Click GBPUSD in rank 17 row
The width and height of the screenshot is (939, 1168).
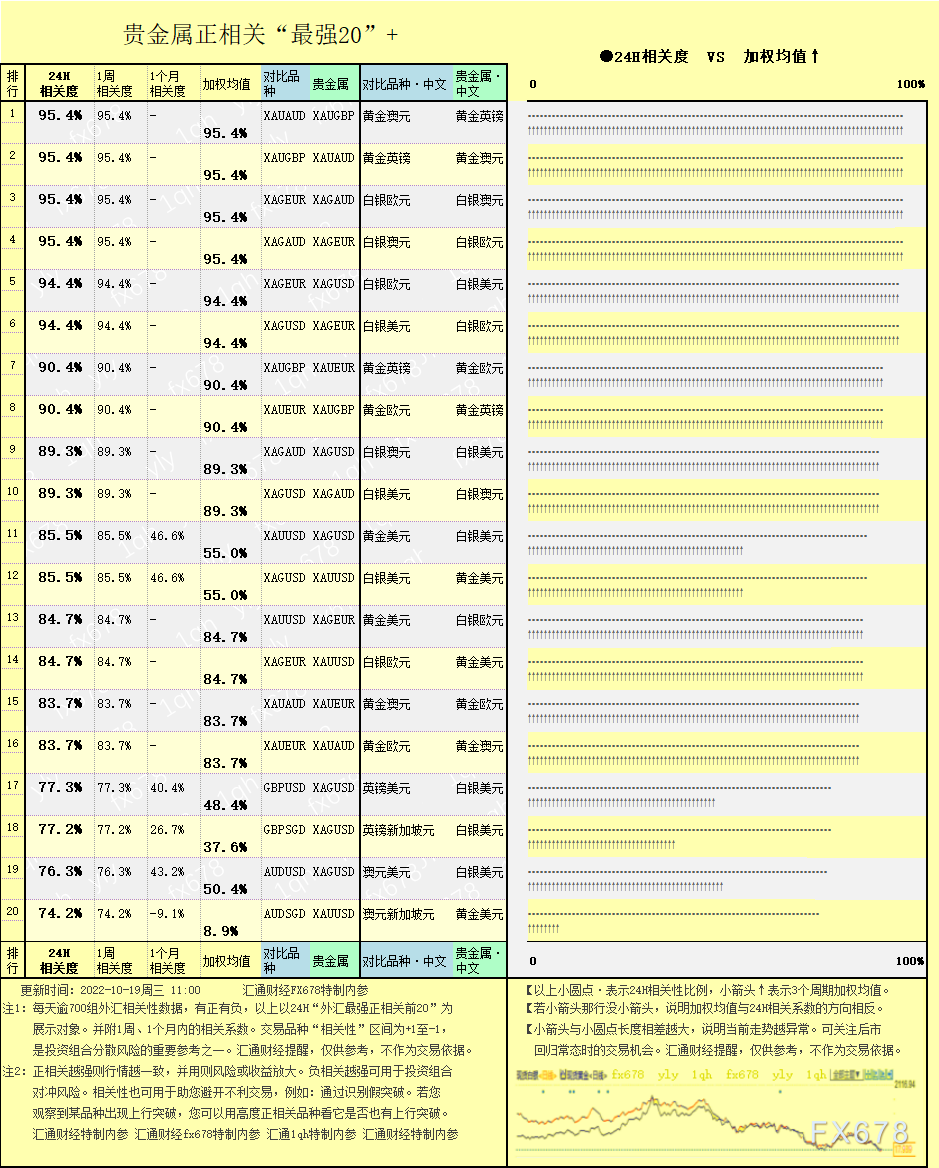[x=284, y=788]
